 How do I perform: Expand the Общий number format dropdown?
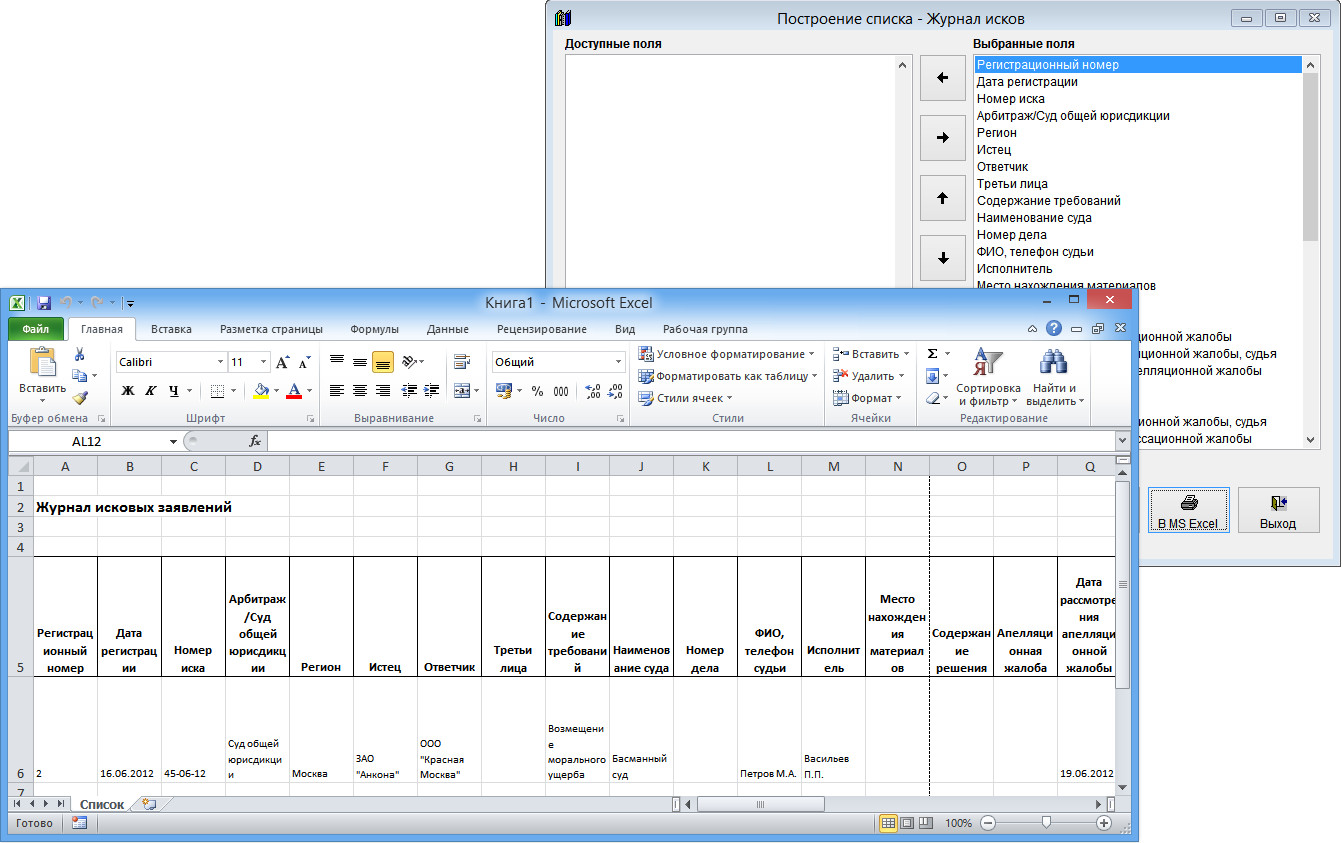[618, 362]
